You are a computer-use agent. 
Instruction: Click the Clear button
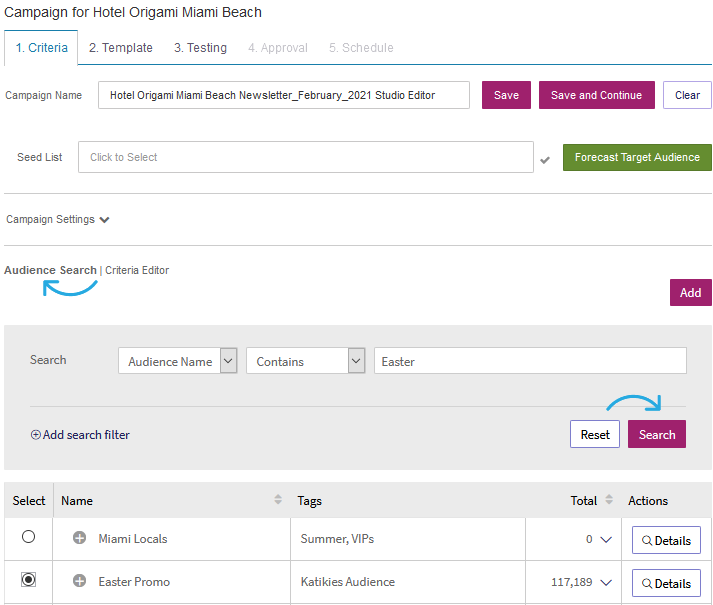pos(687,95)
